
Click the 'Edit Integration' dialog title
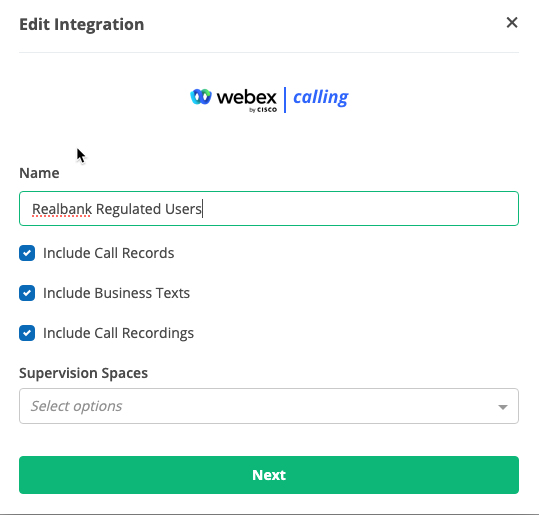pyautogui.click(x=82, y=24)
